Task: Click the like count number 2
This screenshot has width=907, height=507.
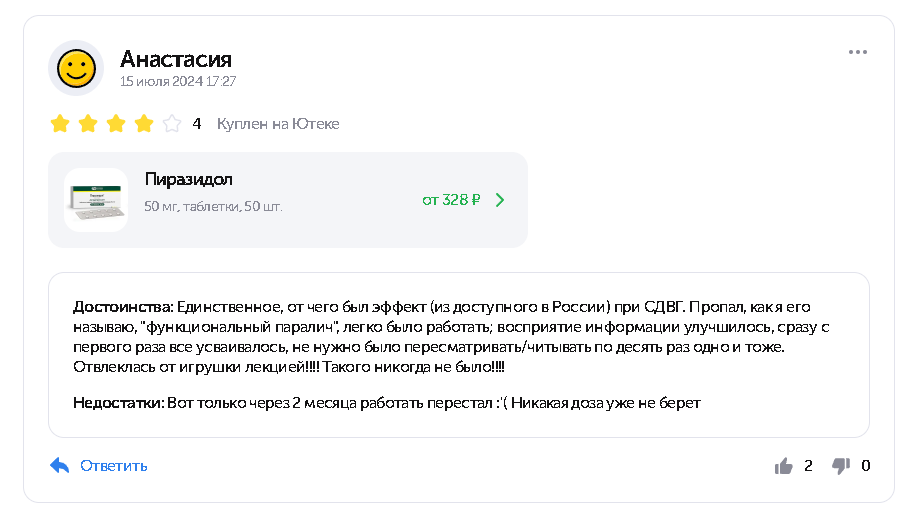Action: (808, 465)
